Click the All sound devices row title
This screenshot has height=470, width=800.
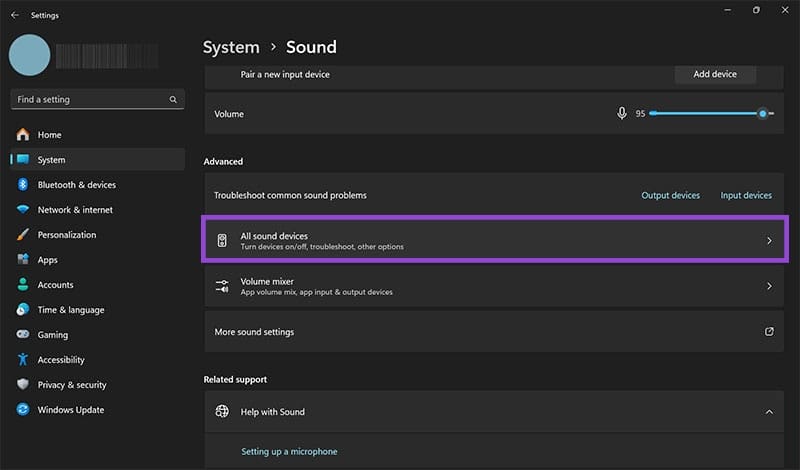tap(274, 236)
